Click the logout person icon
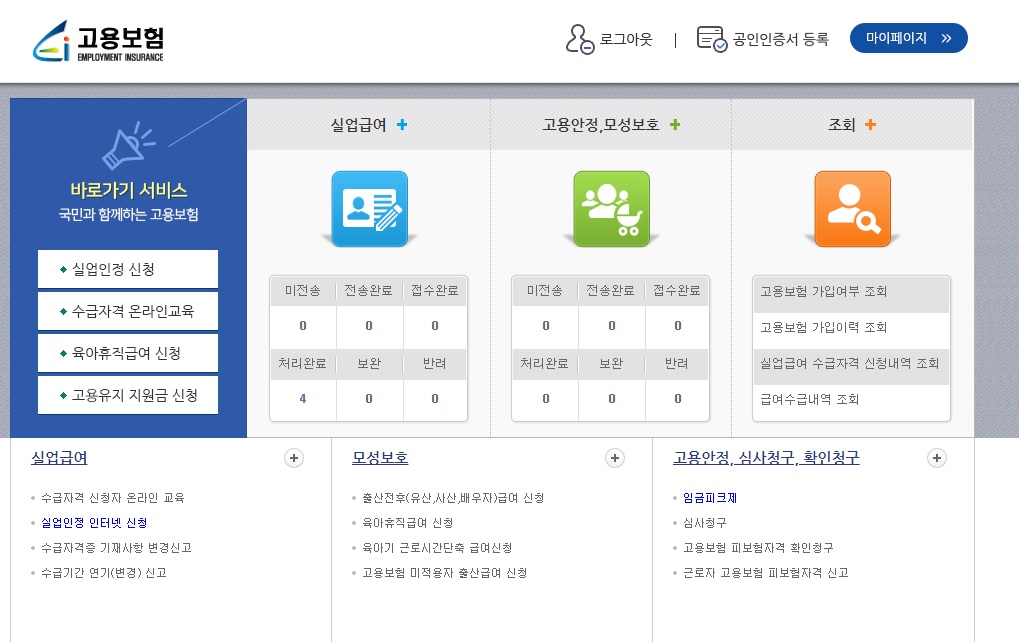1019x642 pixels. [x=580, y=39]
